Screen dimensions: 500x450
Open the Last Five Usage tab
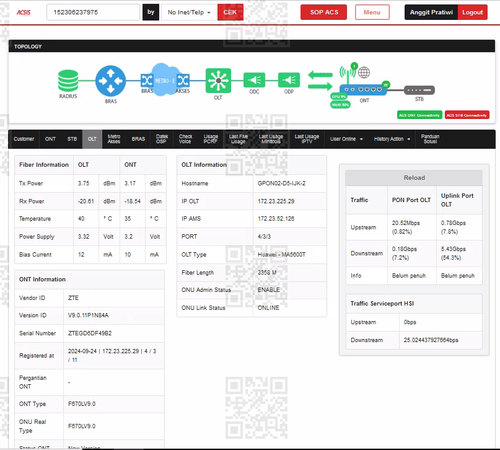[238, 139]
